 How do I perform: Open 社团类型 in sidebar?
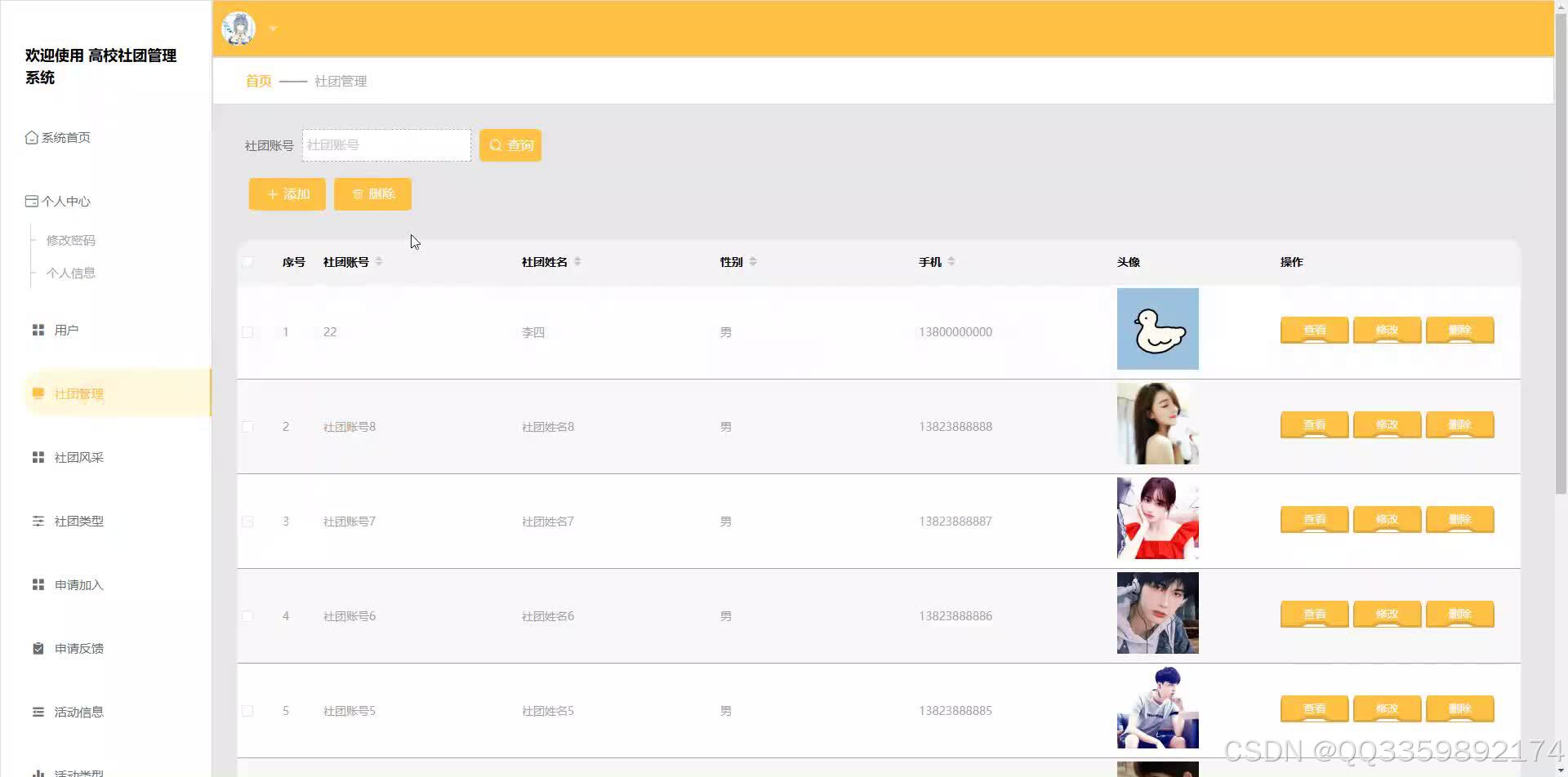click(x=78, y=521)
